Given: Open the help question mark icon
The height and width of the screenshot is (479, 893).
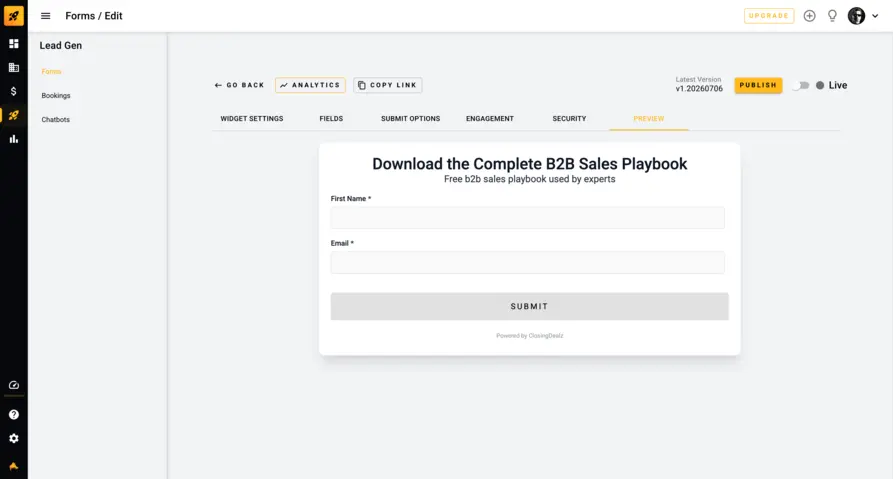Looking at the screenshot, I should [x=14, y=415].
